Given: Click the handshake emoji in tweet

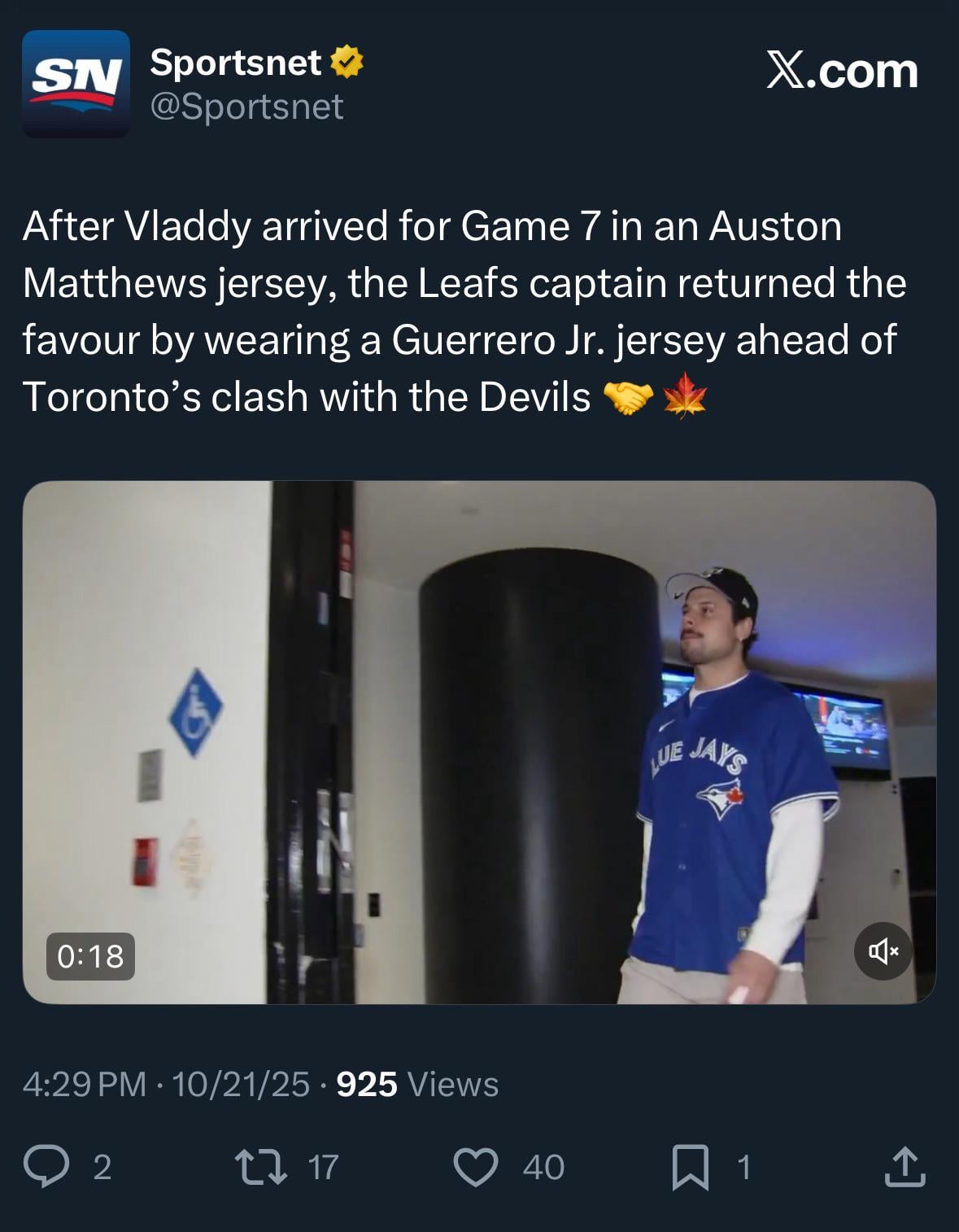Looking at the screenshot, I should coord(628,398).
